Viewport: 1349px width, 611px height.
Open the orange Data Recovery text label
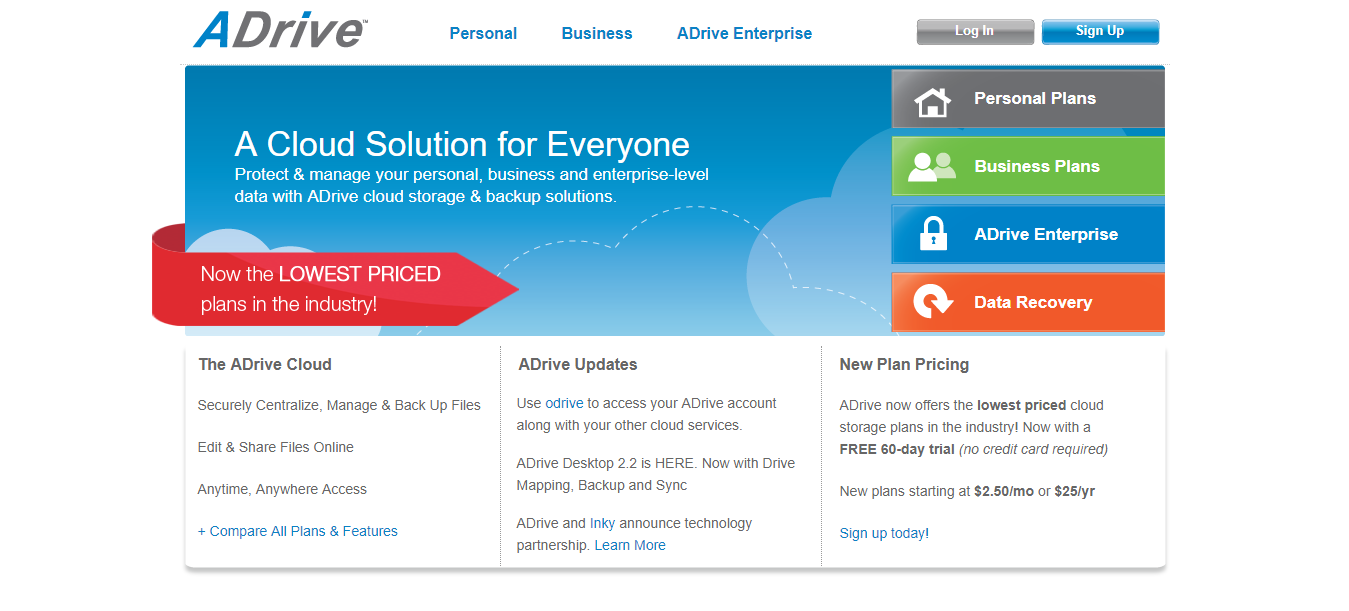pos(1033,303)
